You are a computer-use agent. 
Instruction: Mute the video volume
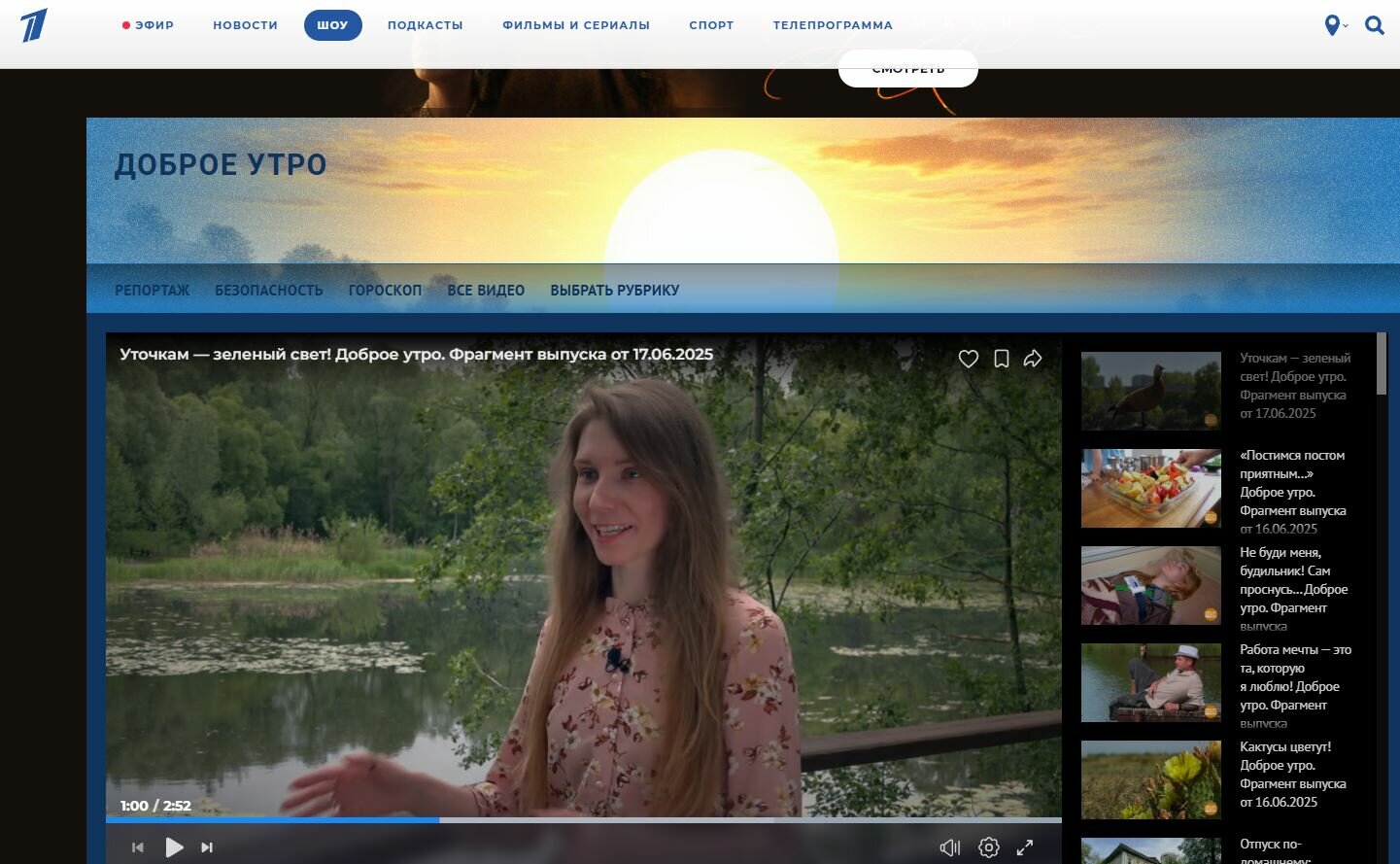(x=950, y=848)
